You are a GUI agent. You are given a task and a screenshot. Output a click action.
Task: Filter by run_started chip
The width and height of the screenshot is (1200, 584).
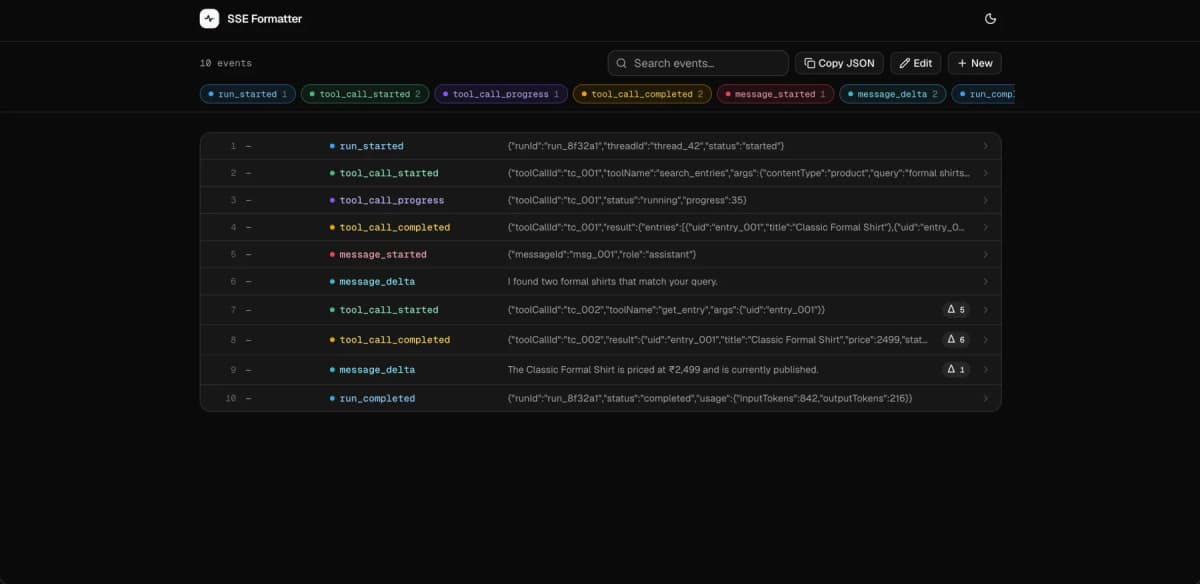click(248, 94)
